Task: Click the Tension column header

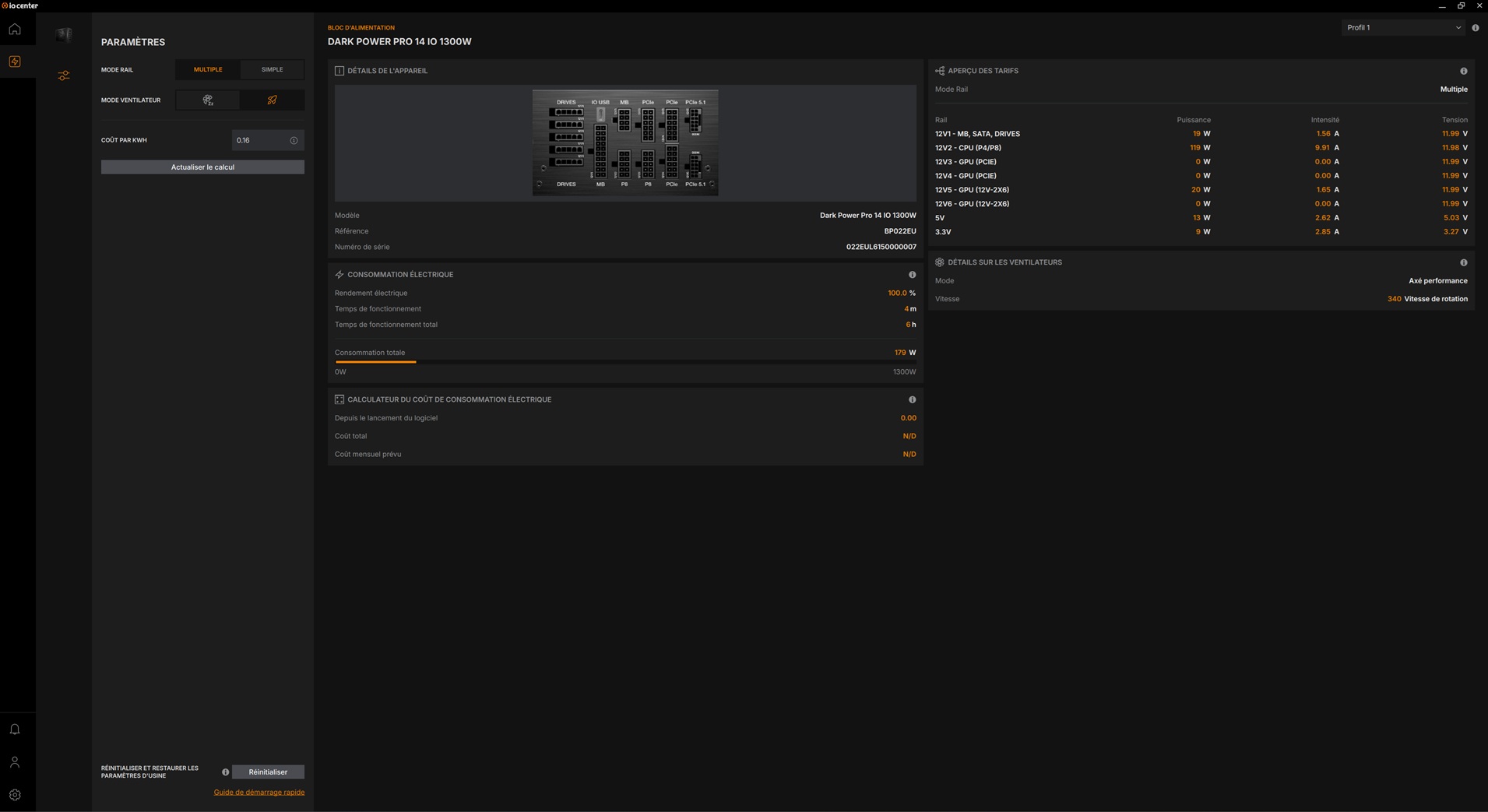Action: coord(1455,120)
